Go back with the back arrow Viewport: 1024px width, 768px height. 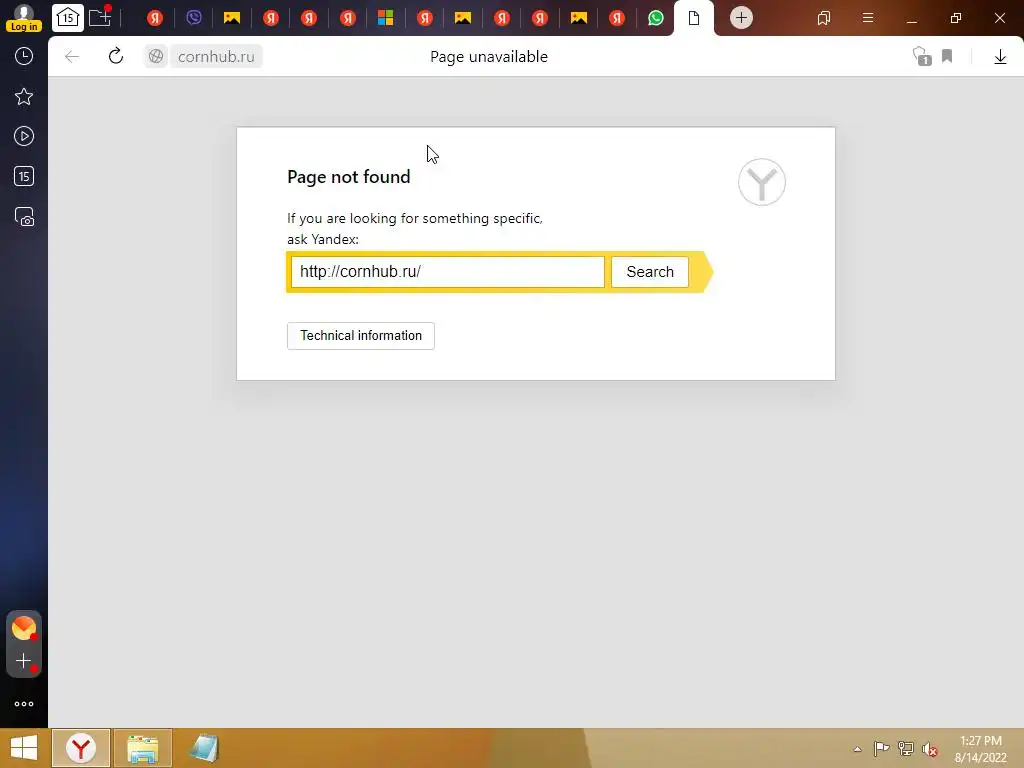72,57
